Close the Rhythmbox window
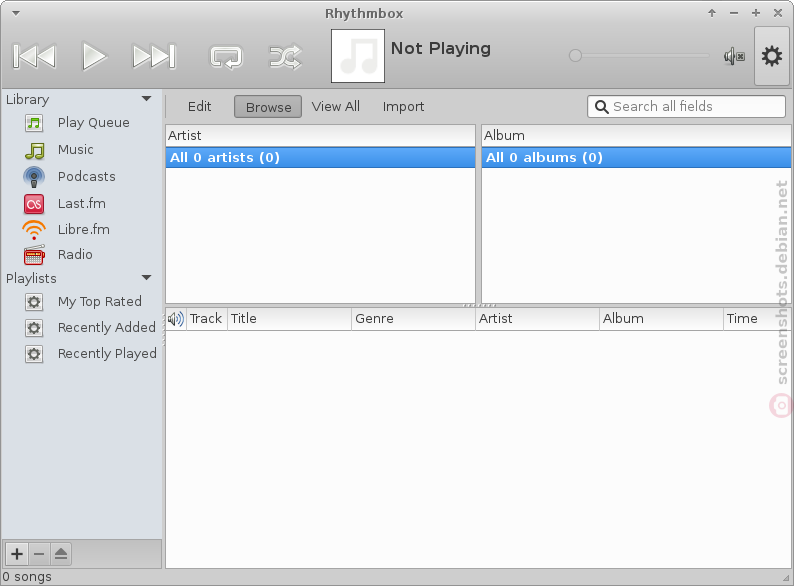The width and height of the screenshot is (794, 586). pos(778,13)
